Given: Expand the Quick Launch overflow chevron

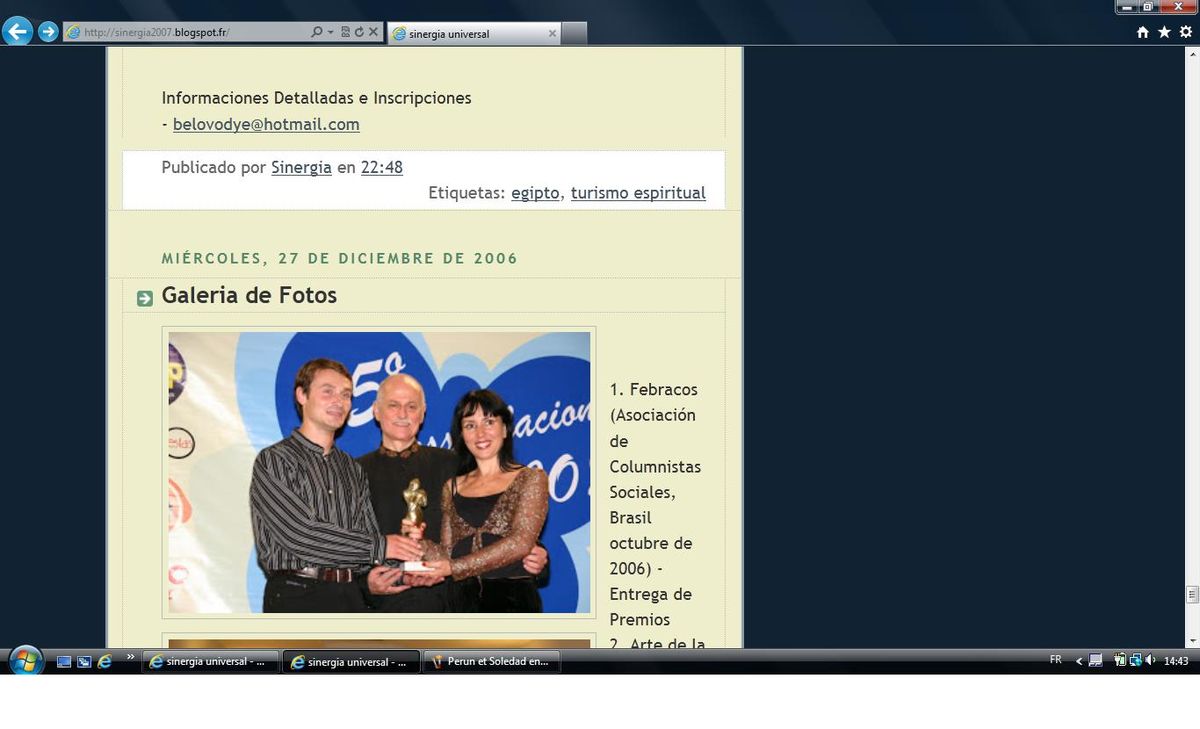Looking at the screenshot, I should [x=130, y=657].
